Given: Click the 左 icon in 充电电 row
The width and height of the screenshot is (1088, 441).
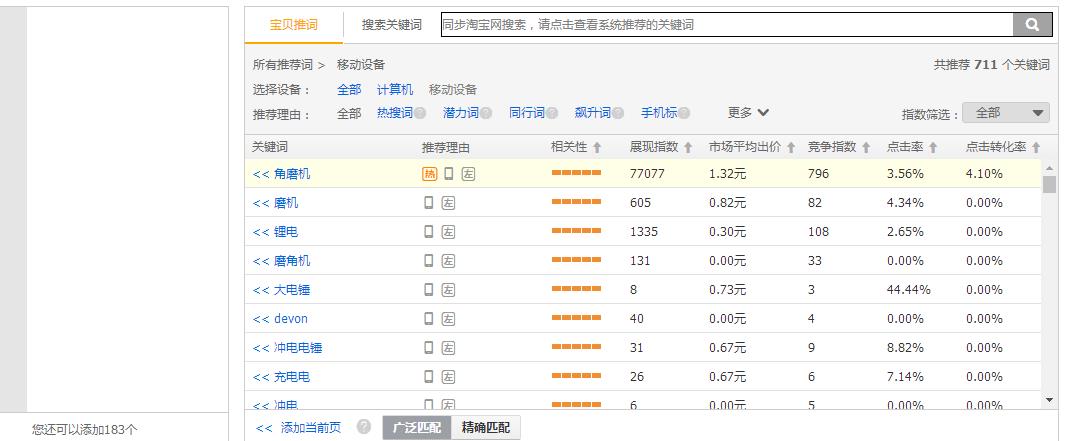Looking at the screenshot, I should point(448,377).
